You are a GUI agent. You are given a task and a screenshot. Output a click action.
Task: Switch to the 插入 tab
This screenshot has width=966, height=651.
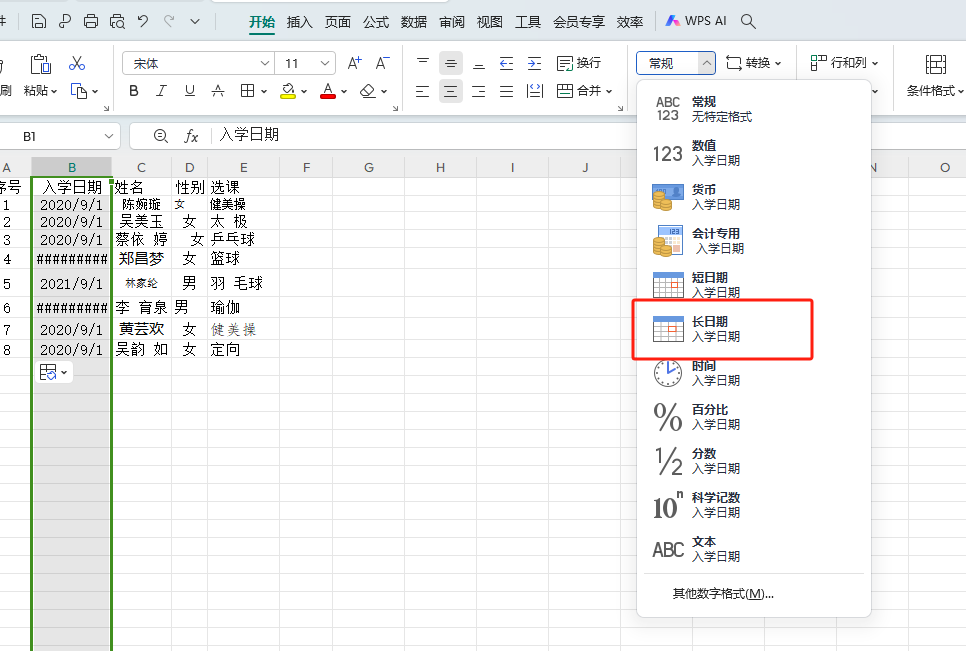coord(299,22)
